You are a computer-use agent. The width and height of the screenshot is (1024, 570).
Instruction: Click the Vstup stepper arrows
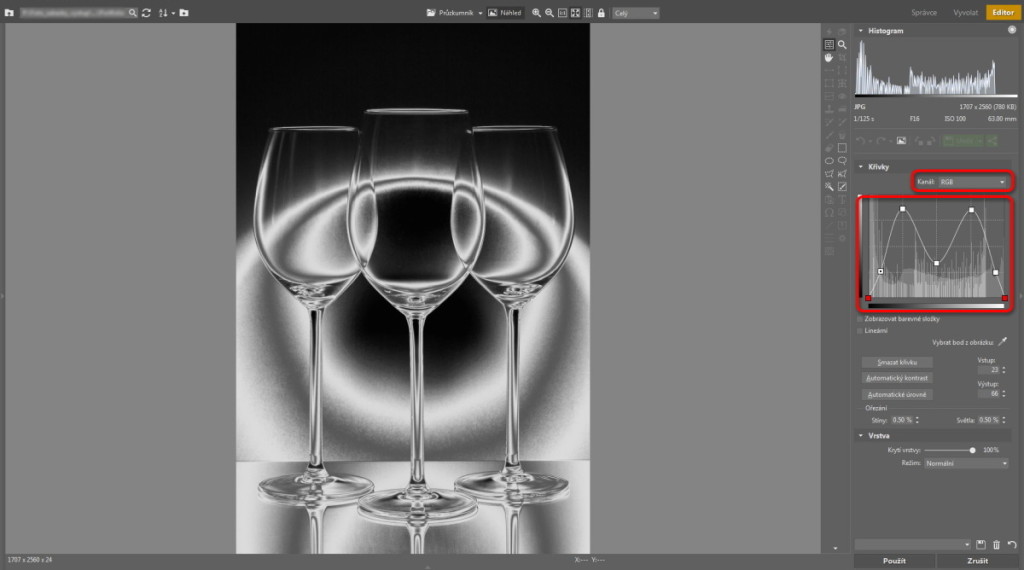coord(1004,370)
